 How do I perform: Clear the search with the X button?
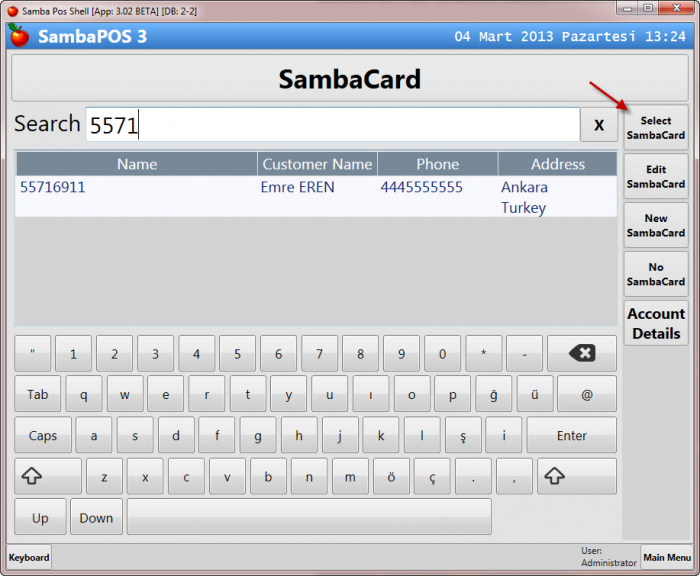point(599,125)
